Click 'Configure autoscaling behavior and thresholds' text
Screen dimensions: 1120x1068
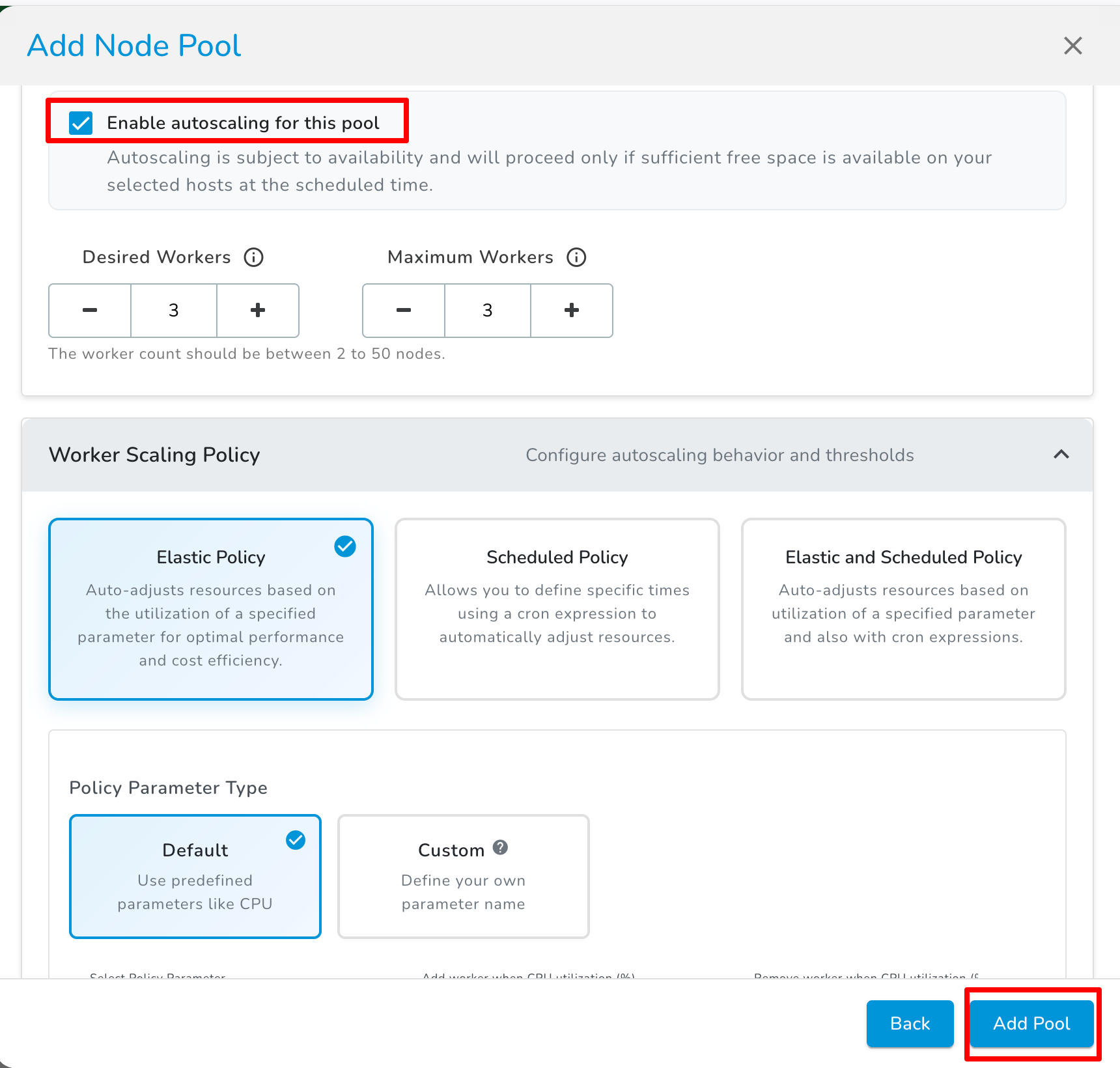pyautogui.click(x=720, y=455)
